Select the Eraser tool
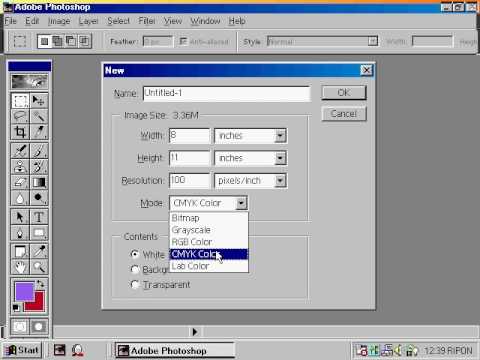The width and height of the screenshot is (480, 360). coord(20,182)
